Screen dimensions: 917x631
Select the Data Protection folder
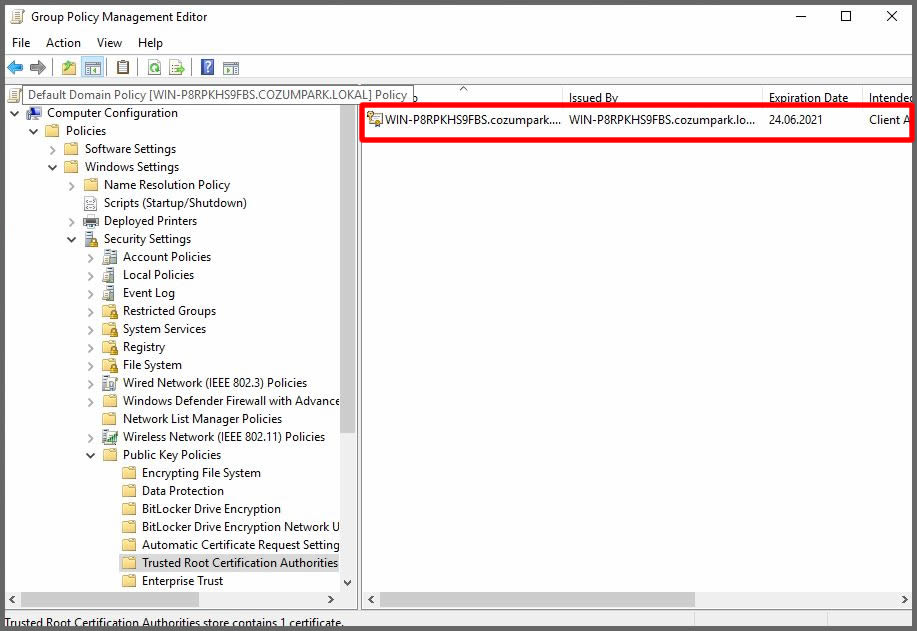coord(182,491)
